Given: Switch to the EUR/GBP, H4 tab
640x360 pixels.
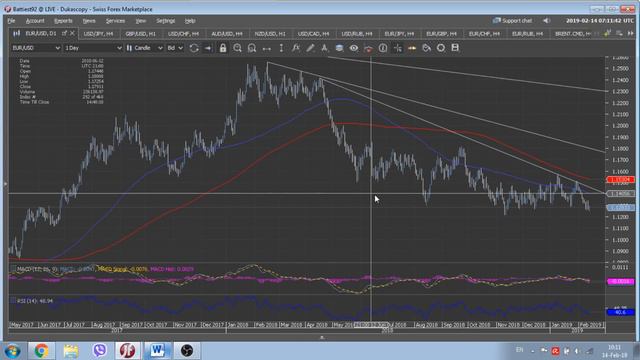Looking at the screenshot, I should pos(441,33).
